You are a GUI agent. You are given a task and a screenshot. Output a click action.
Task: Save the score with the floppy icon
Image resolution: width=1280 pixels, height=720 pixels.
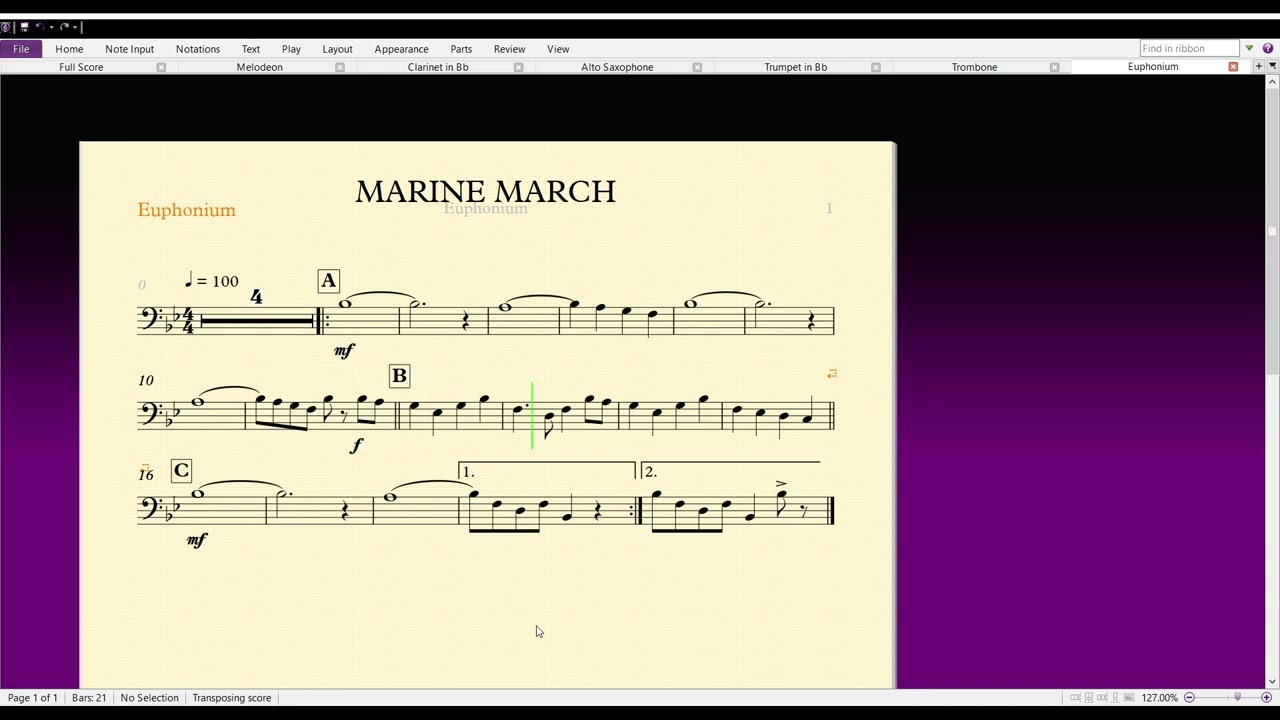tap(24, 27)
